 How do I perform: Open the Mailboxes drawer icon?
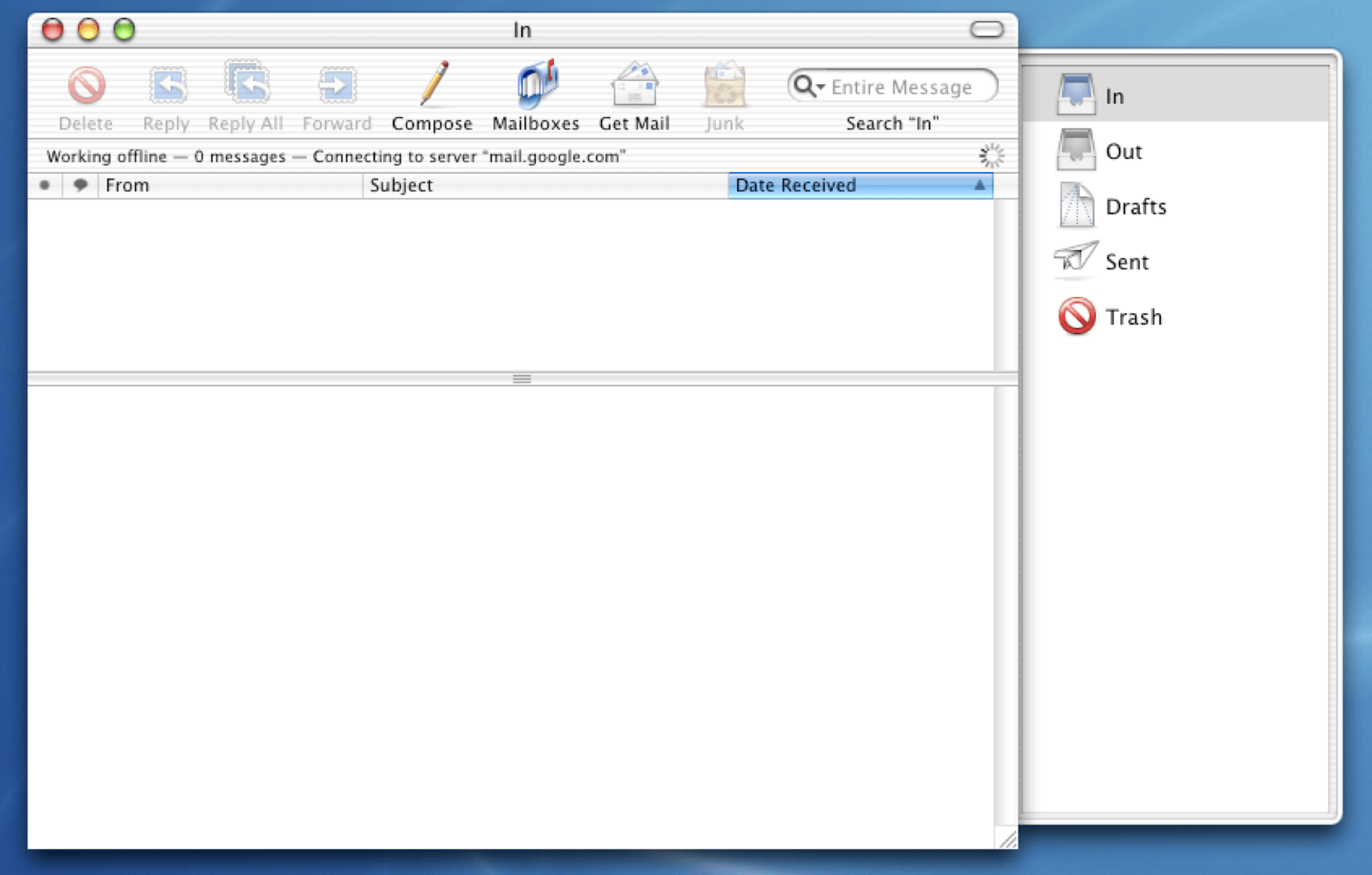537,83
